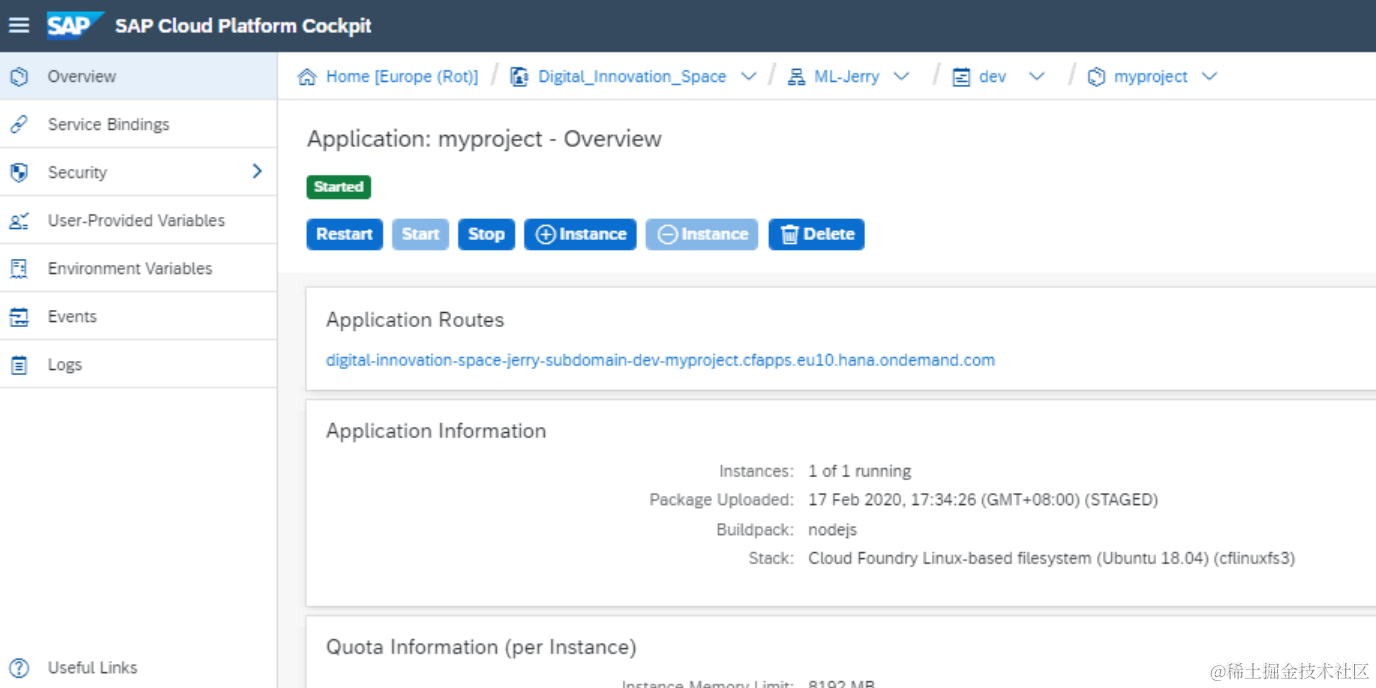The height and width of the screenshot is (688, 1376).
Task: Click the Package Uploaded date value
Action: click(983, 499)
